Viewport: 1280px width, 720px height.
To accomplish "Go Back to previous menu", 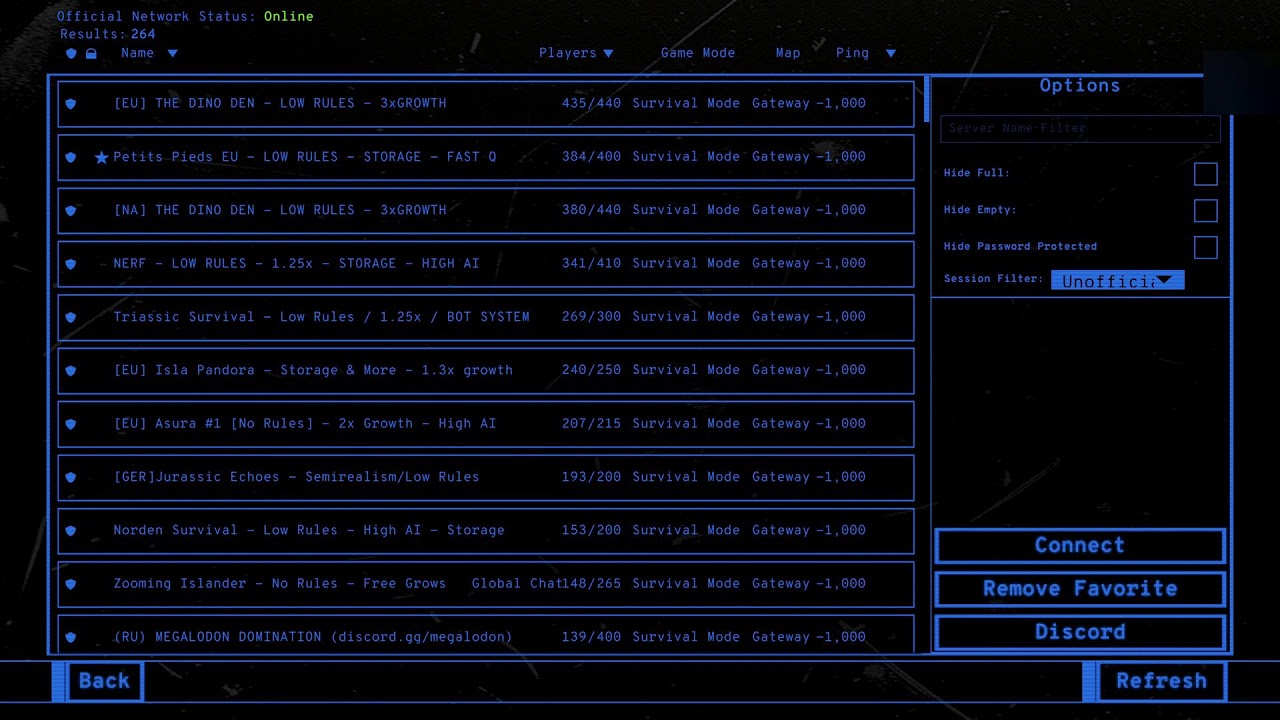I will [x=104, y=681].
